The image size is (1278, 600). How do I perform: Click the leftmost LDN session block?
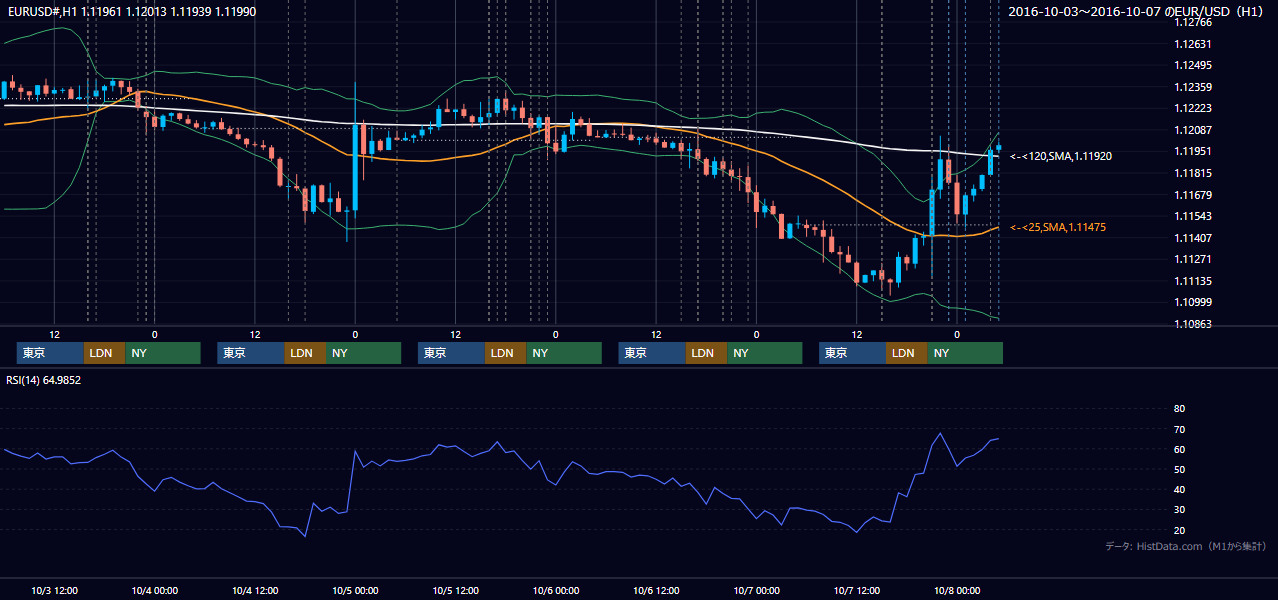click(x=104, y=353)
